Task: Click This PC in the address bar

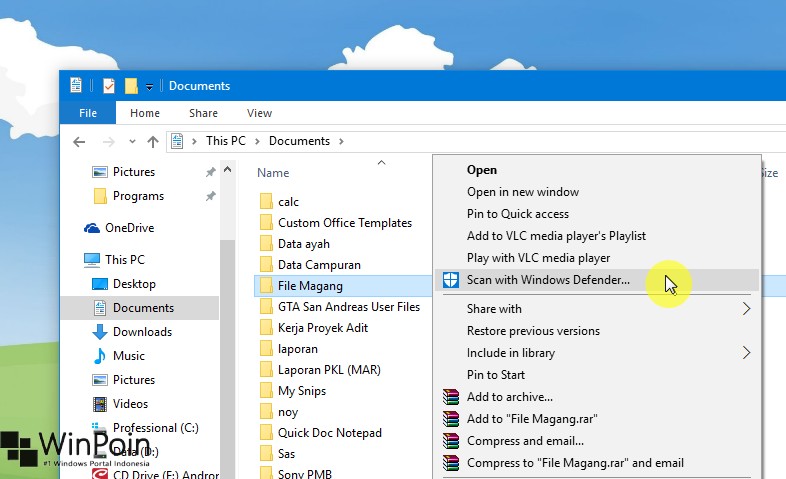Action: (x=226, y=141)
